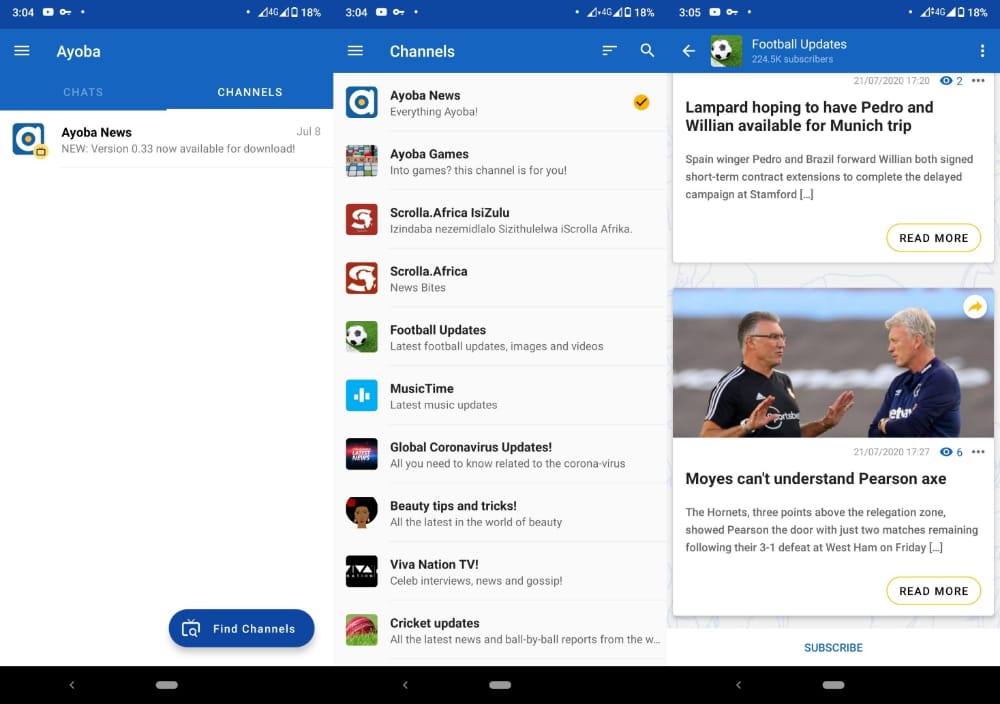Subscribe to Football Updates channel
1000x704 pixels.
(x=833, y=647)
